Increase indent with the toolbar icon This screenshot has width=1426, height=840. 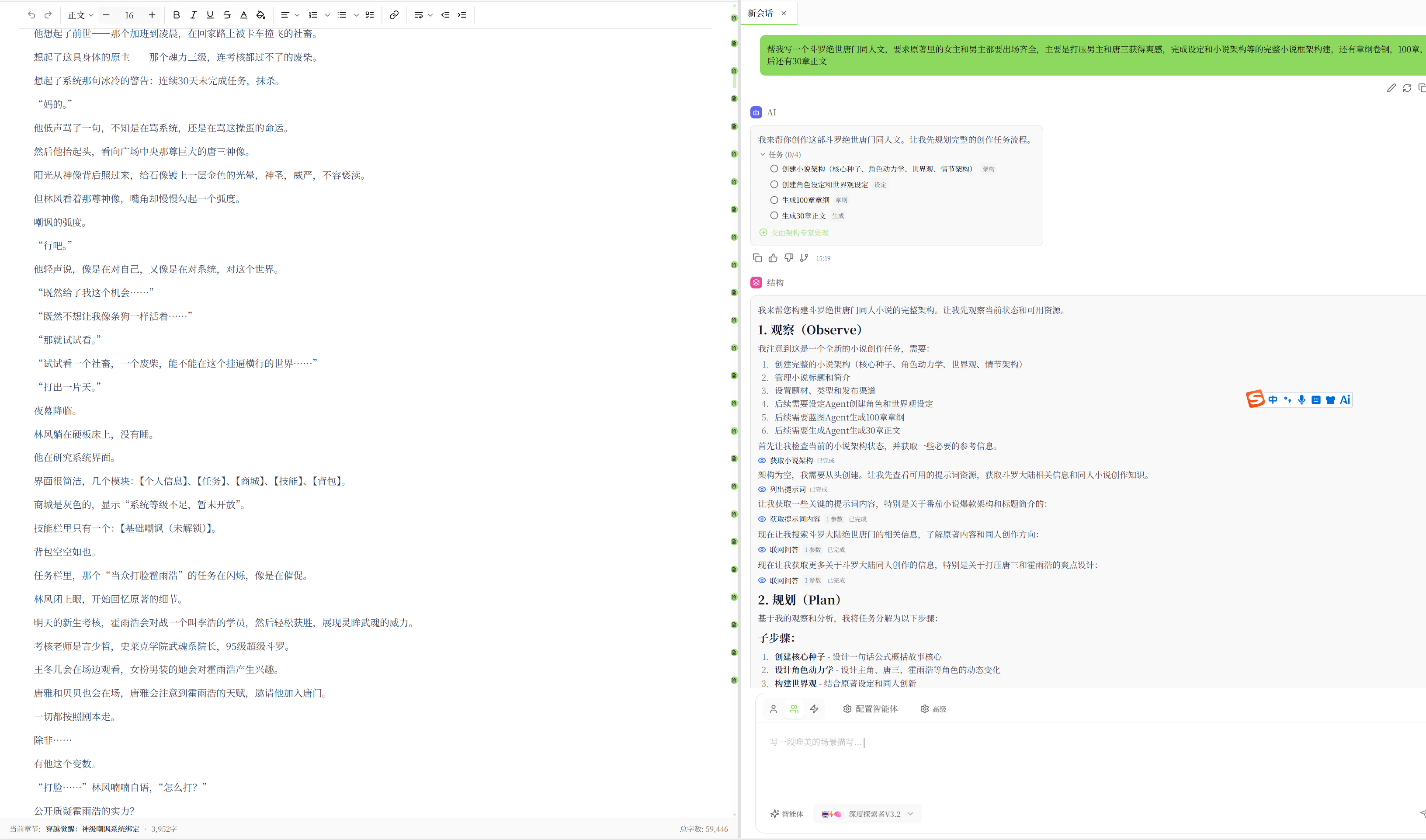click(462, 15)
